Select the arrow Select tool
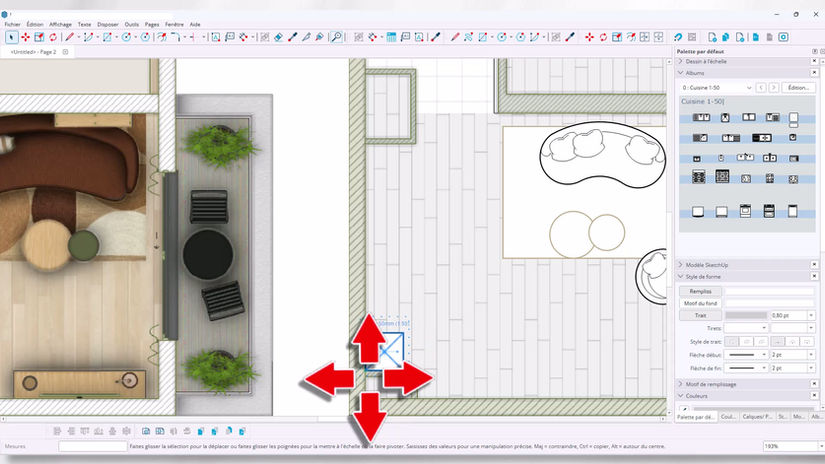Screen dimensions: 825x464 [12, 37]
